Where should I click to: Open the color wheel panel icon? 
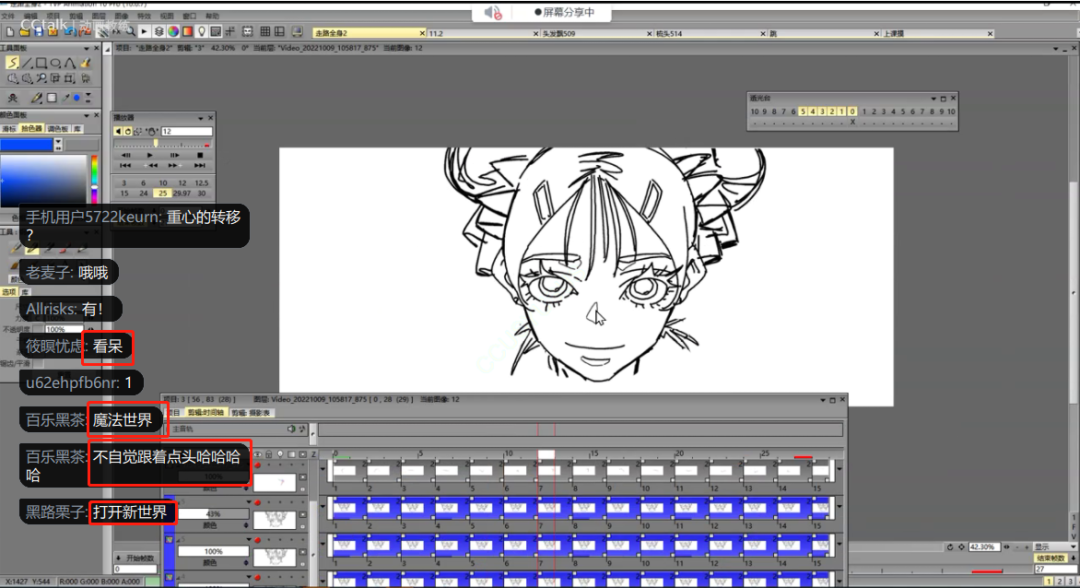point(174,32)
